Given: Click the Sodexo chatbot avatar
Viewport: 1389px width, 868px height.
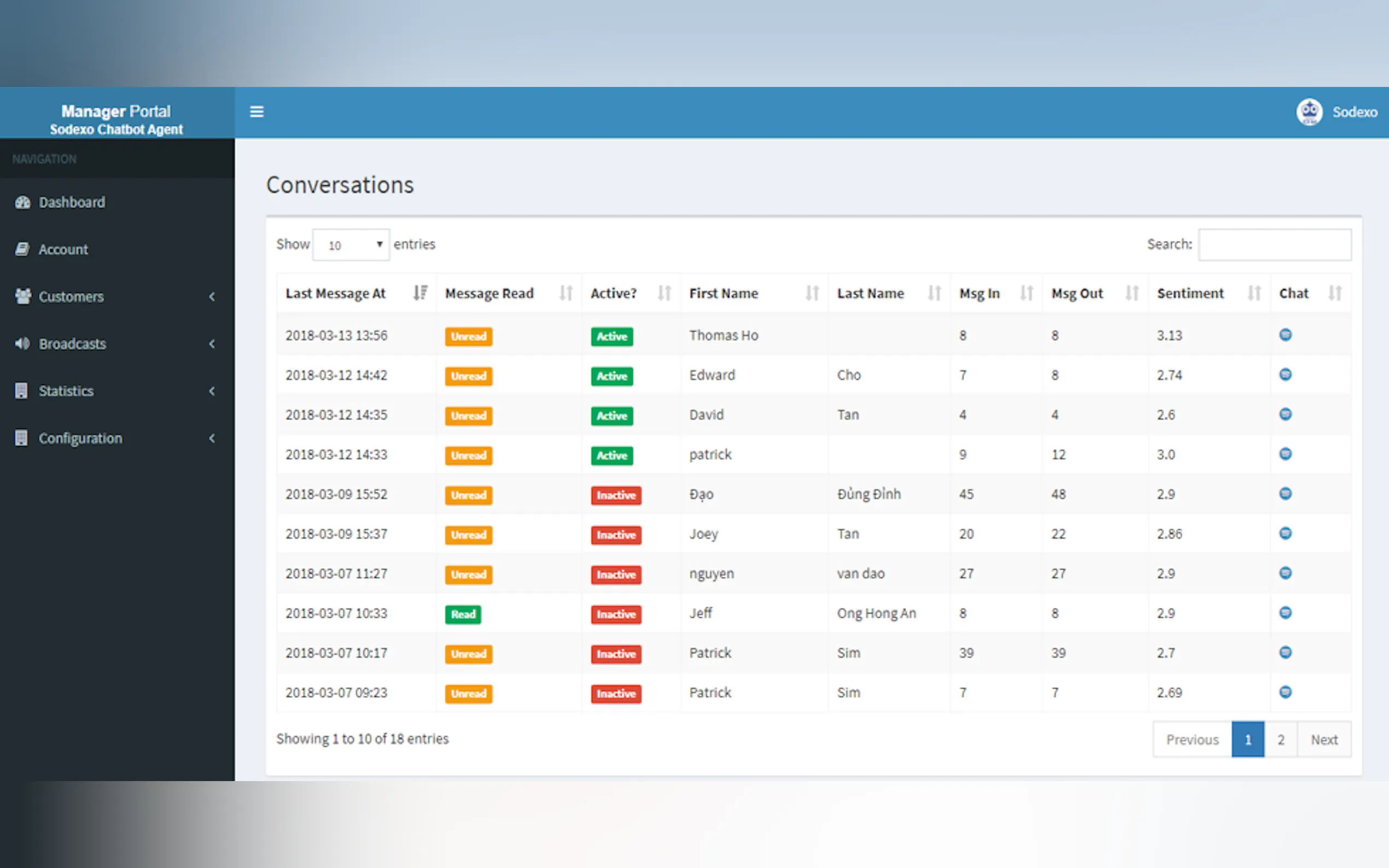Looking at the screenshot, I should [x=1310, y=112].
